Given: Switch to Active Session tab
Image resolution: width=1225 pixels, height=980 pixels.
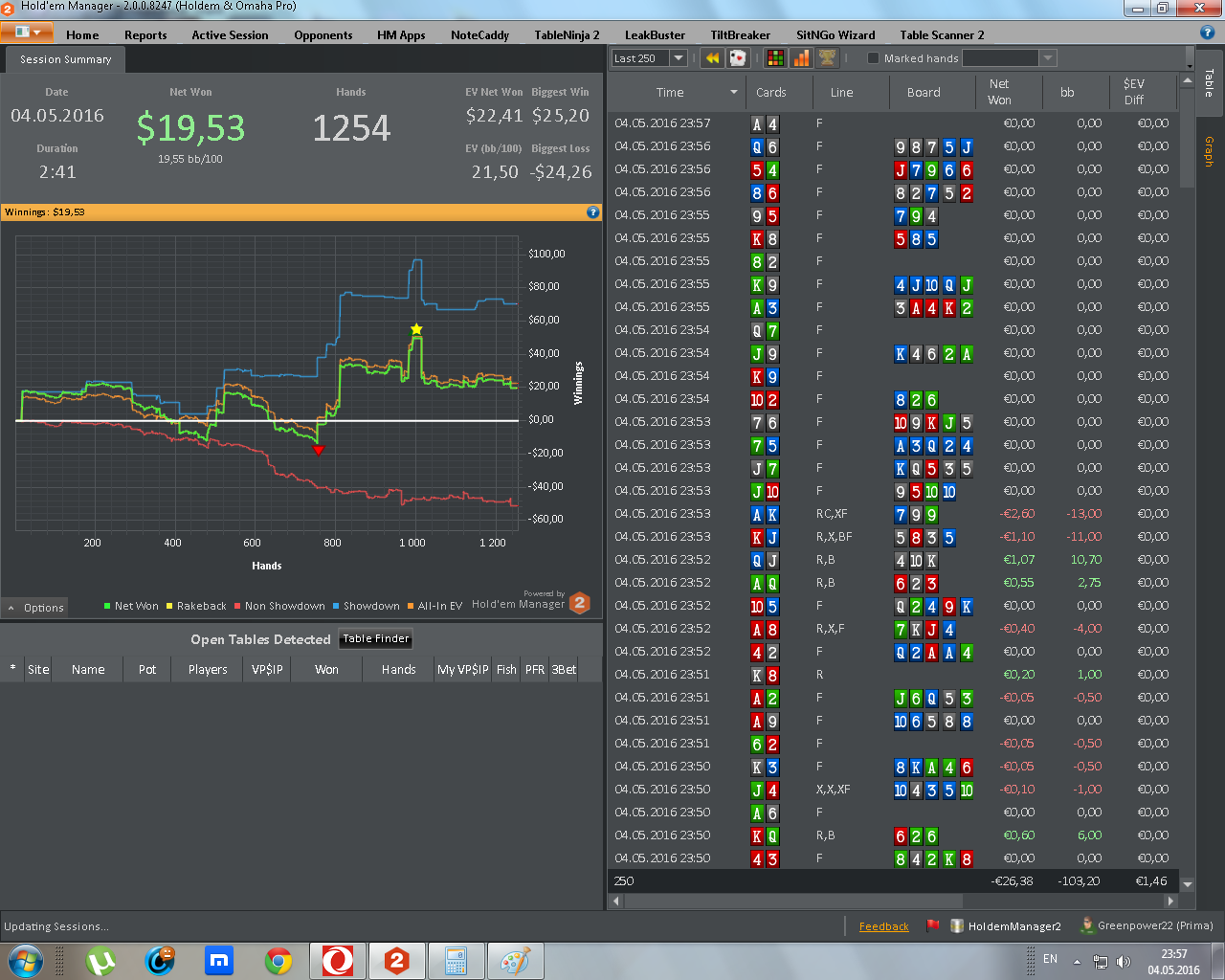Looking at the screenshot, I should click(230, 35).
